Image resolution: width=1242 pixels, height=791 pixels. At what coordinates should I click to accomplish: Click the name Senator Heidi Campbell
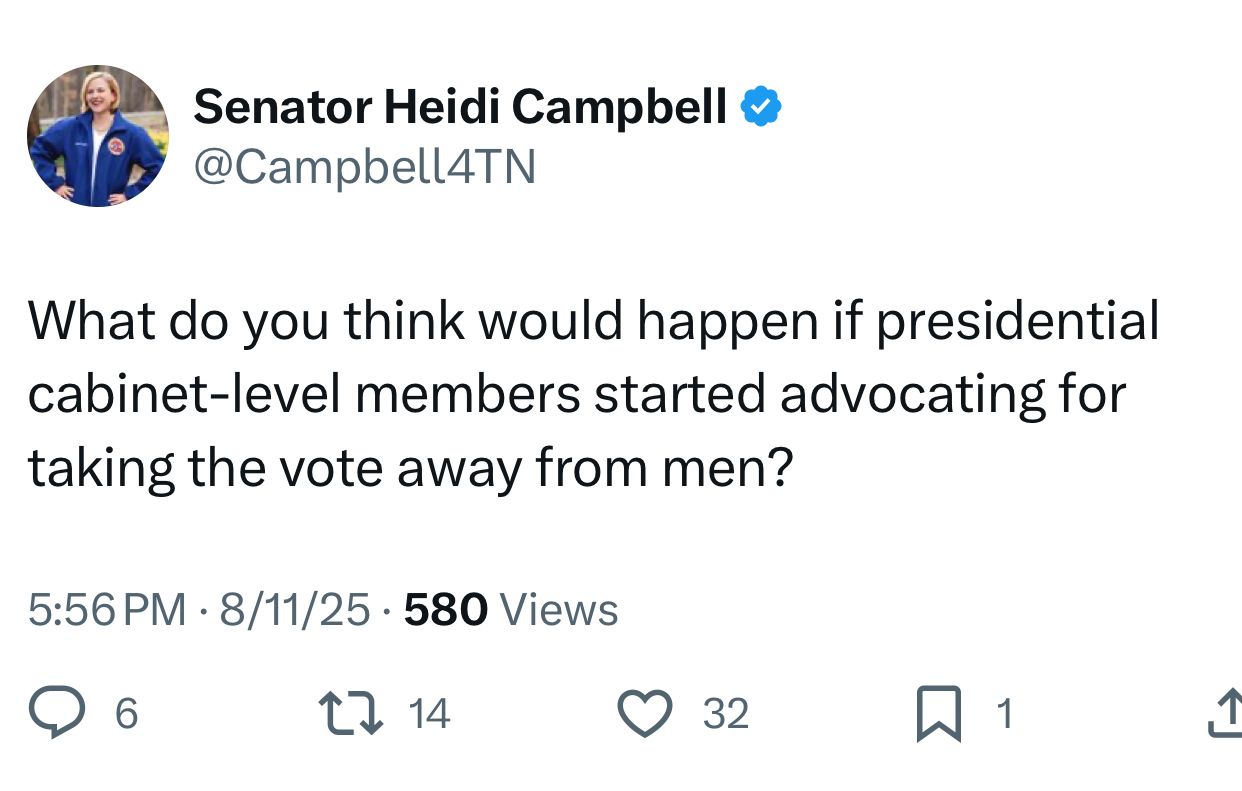[460, 107]
